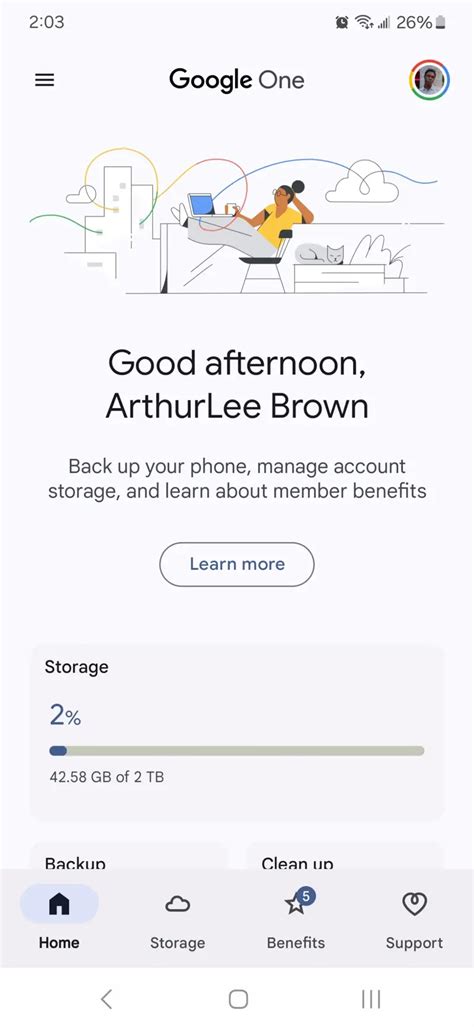Viewport: 474px width, 1027px height.
Task: Tap the Support heart icon
Action: [414, 904]
